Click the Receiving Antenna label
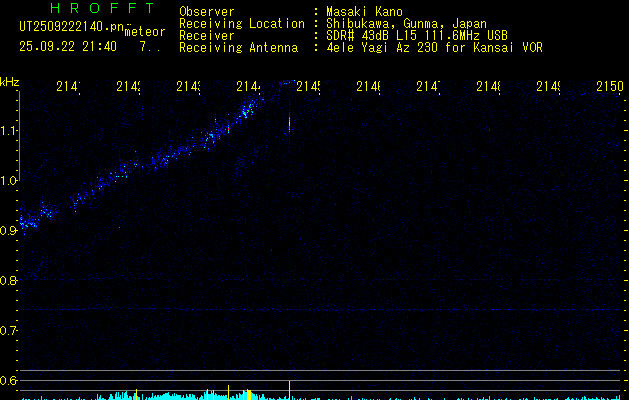This screenshot has width=629, height=400. tap(238, 48)
